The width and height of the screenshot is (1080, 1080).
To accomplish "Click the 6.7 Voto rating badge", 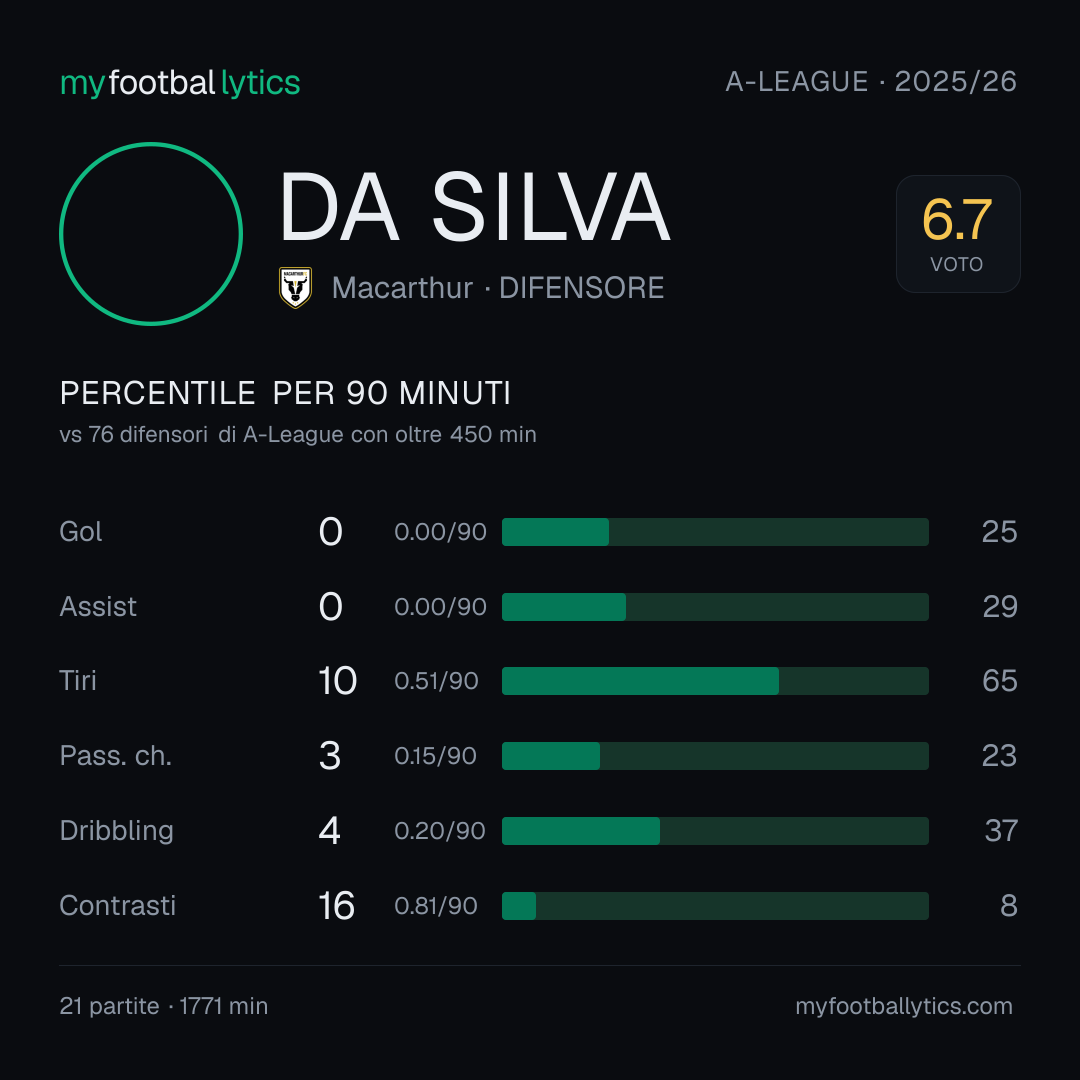I will 958,233.
